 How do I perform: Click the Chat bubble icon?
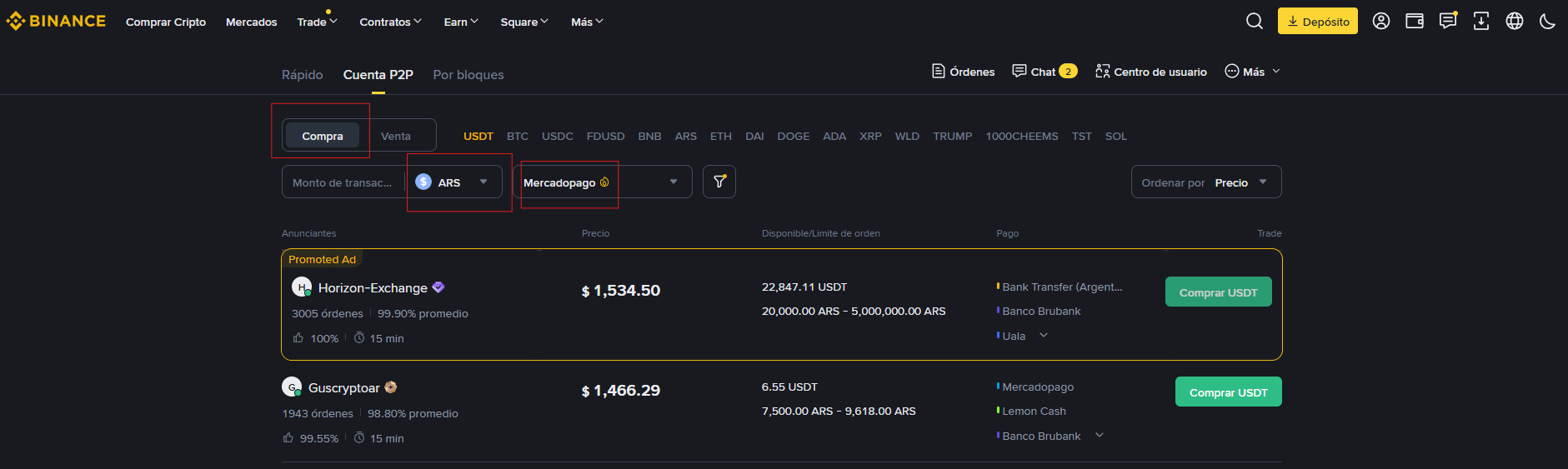point(1019,71)
